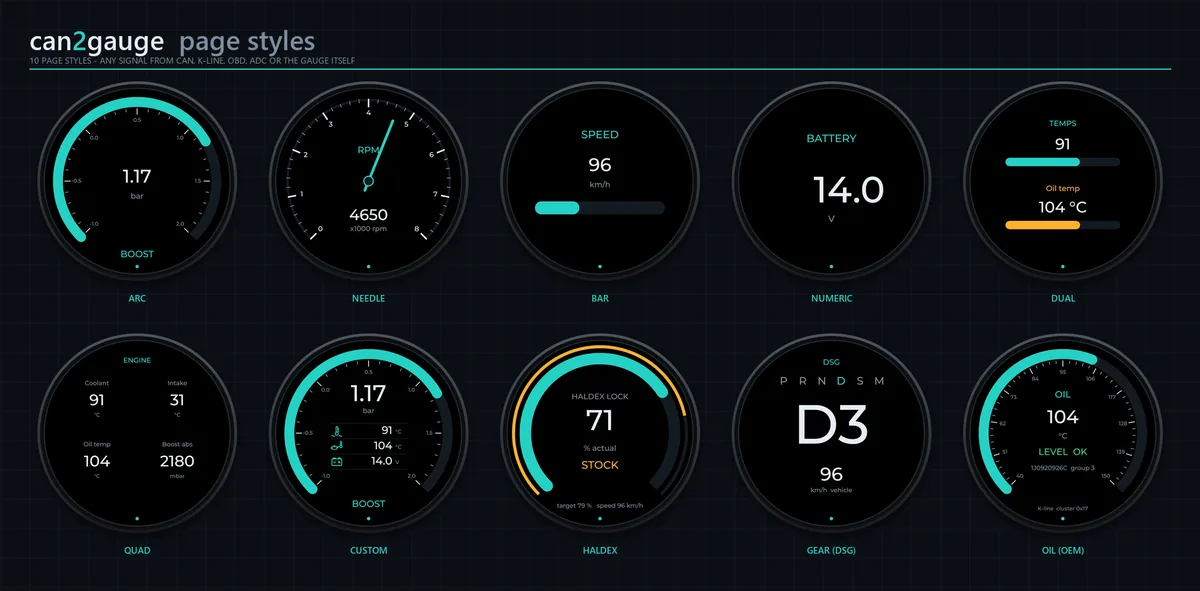Select the M position in DSG gear row

(x=879, y=381)
